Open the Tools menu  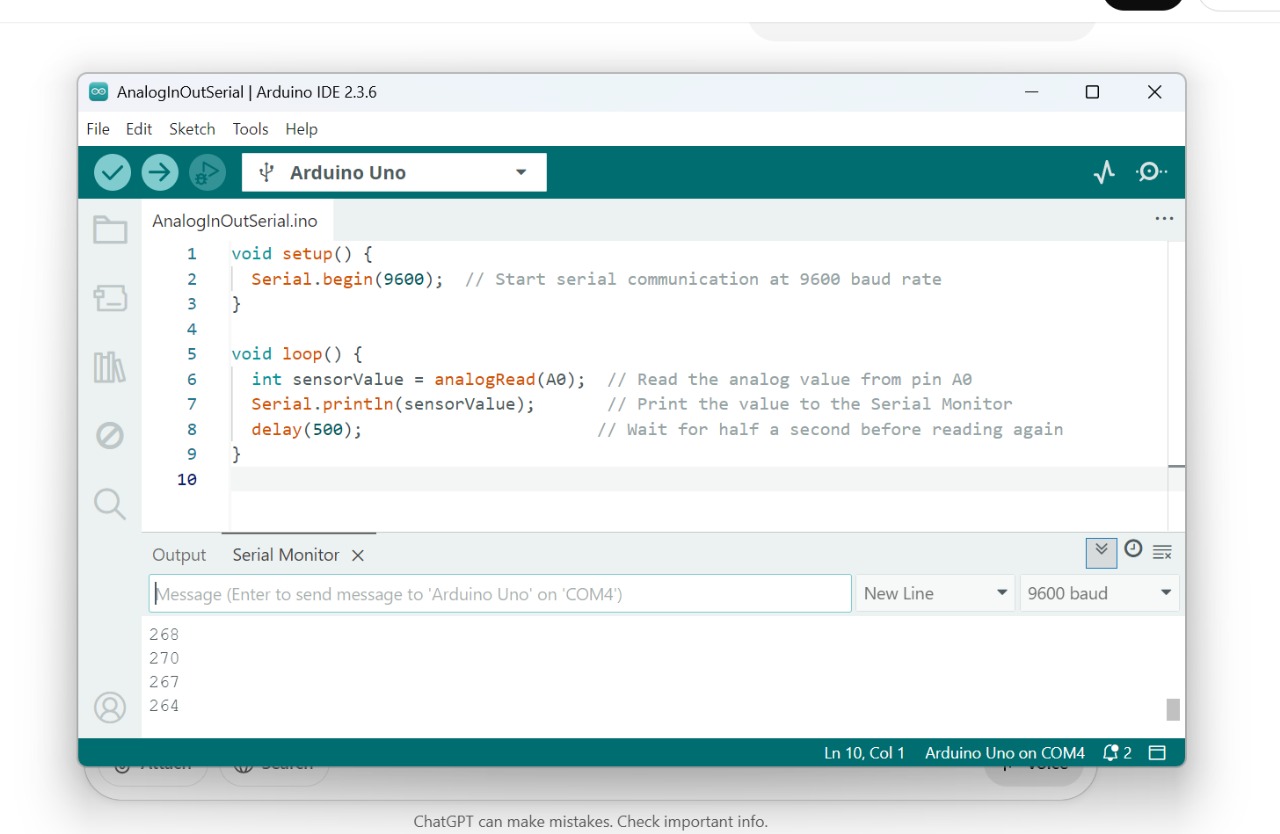[x=250, y=129]
